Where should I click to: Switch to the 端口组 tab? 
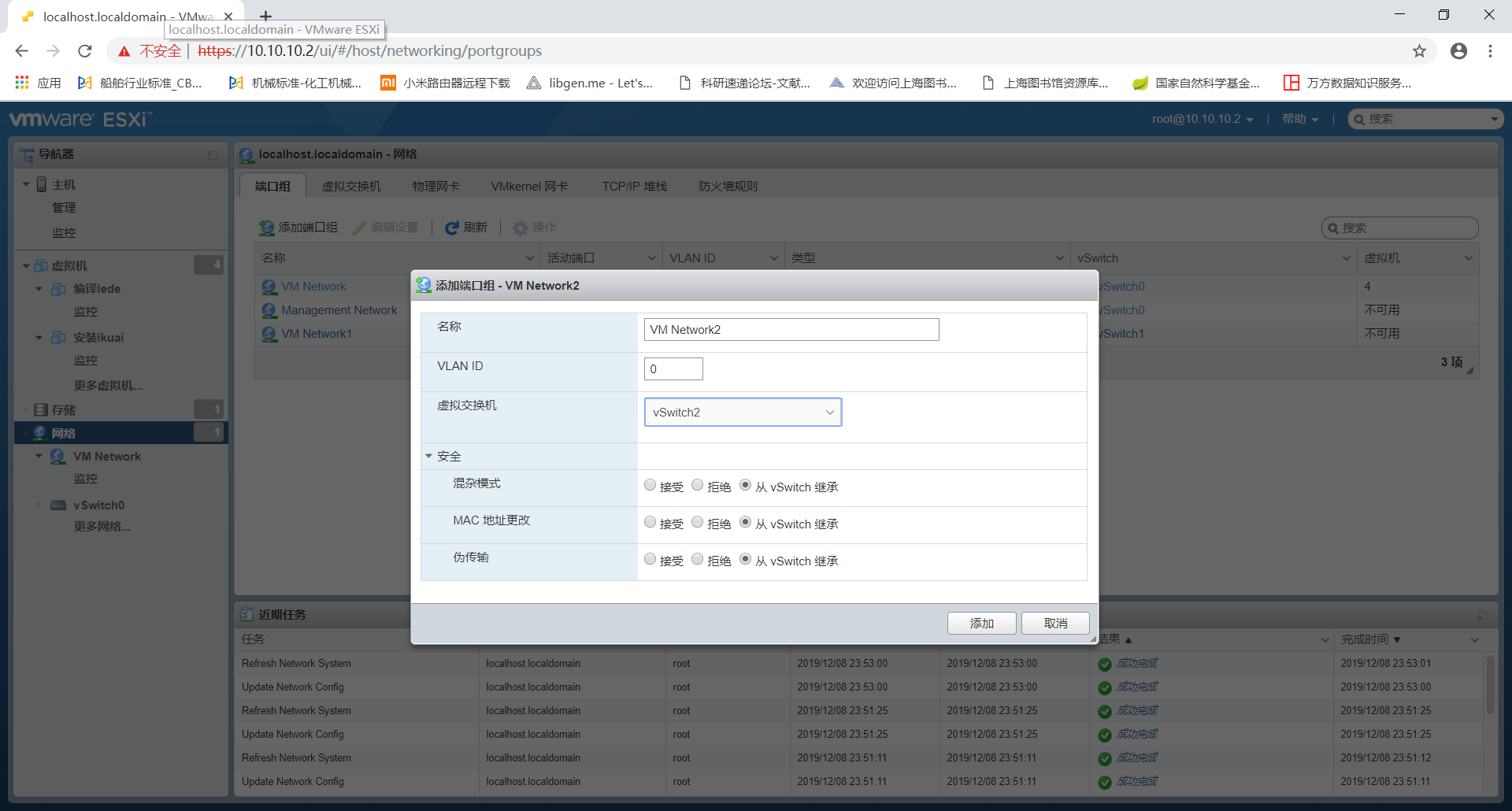pos(272,187)
